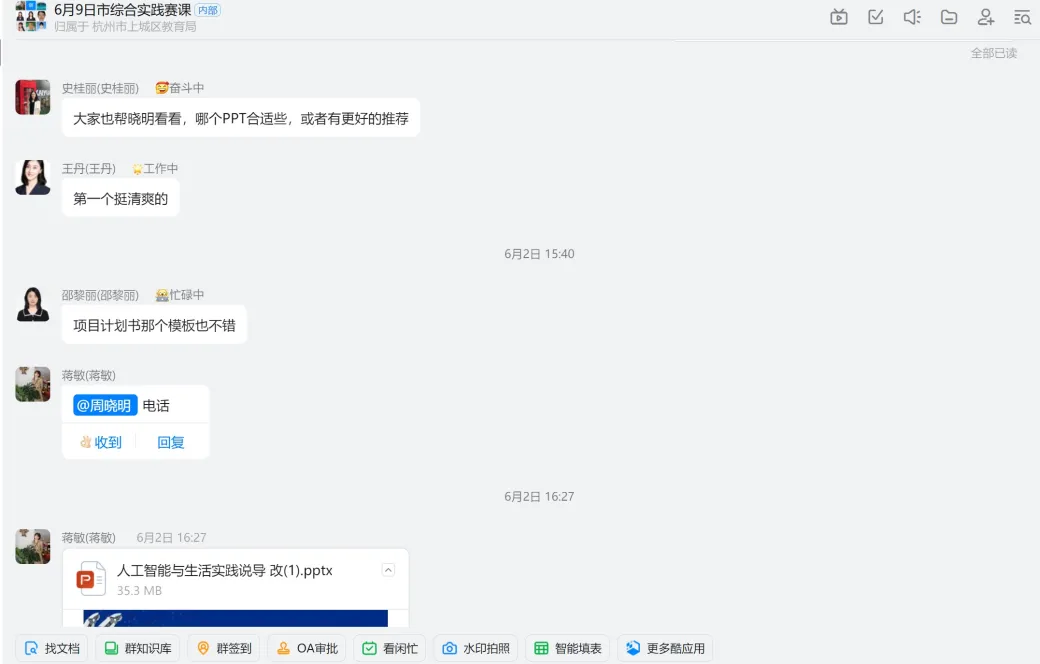Click the 收到 quick reply button
1040x664 pixels.
tap(101, 442)
